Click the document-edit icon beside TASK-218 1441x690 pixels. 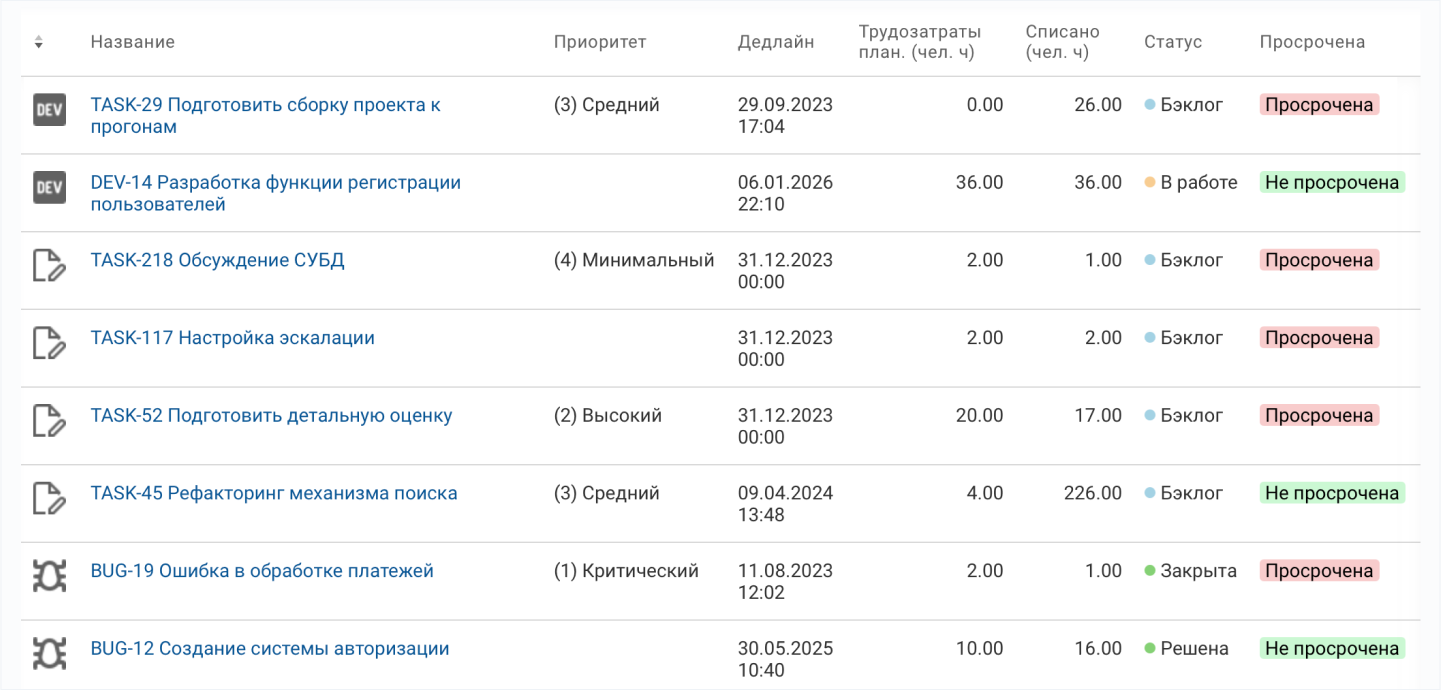(x=49, y=265)
